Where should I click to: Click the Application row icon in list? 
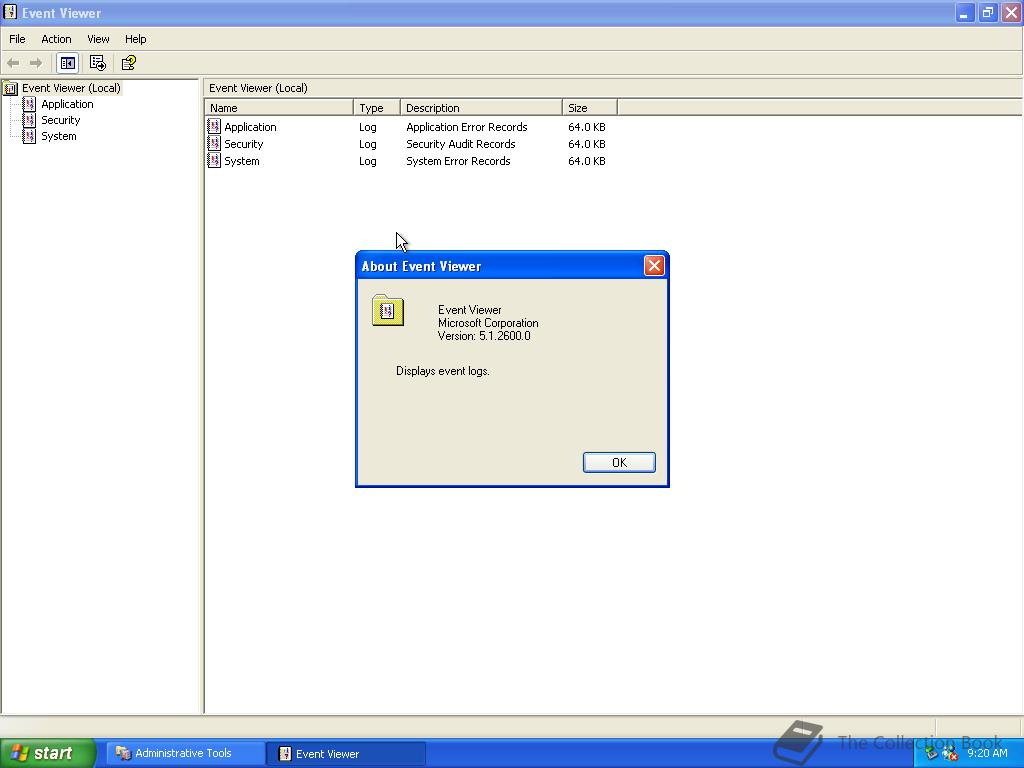pyautogui.click(x=214, y=126)
